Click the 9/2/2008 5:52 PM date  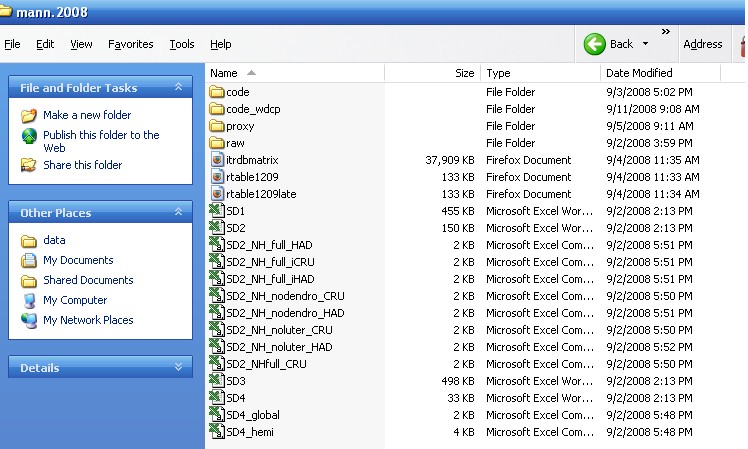click(649, 347)
